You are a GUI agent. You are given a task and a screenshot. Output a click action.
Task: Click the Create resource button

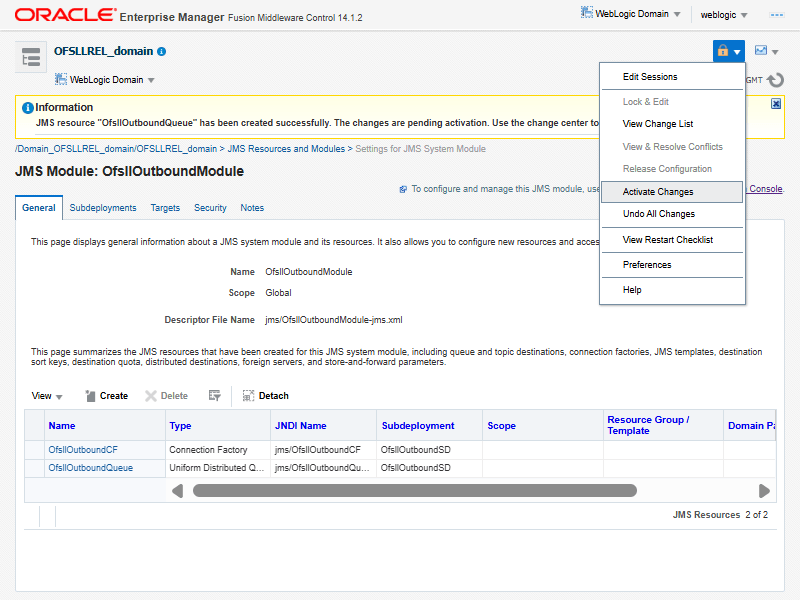click(105, 396)
